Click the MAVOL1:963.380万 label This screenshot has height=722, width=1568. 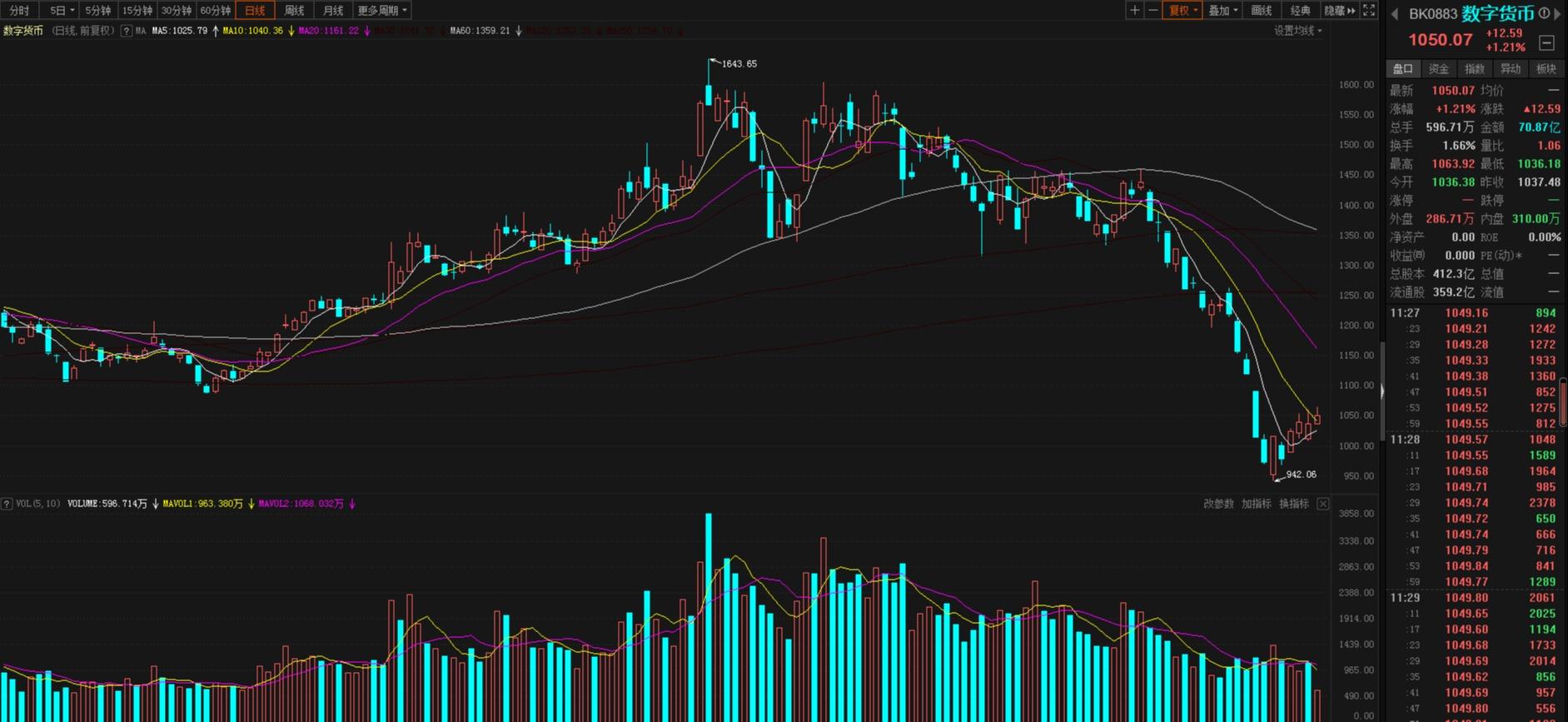pyautogui.click(x=203, y=504)
